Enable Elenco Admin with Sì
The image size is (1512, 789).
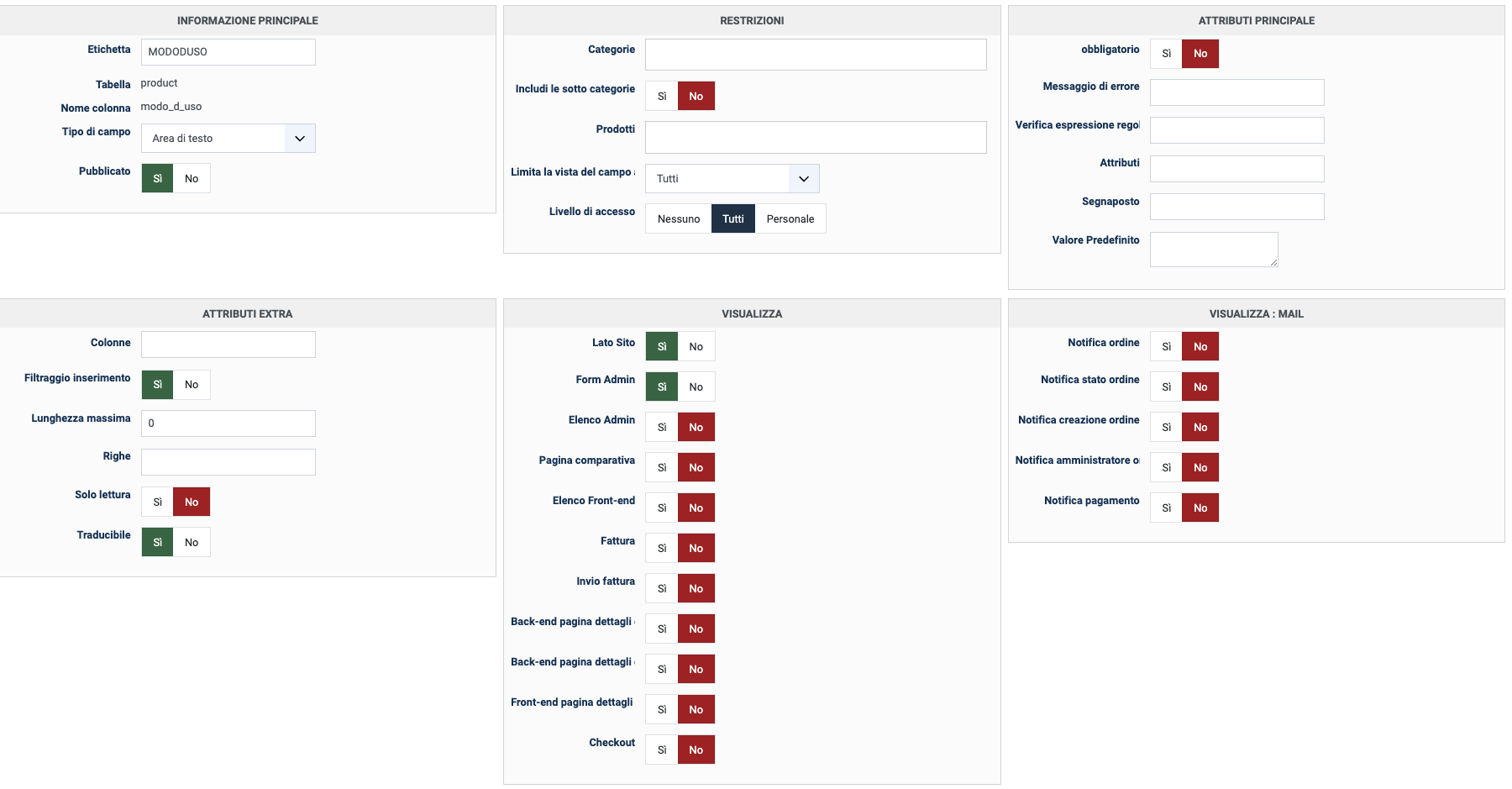[662, 428]
